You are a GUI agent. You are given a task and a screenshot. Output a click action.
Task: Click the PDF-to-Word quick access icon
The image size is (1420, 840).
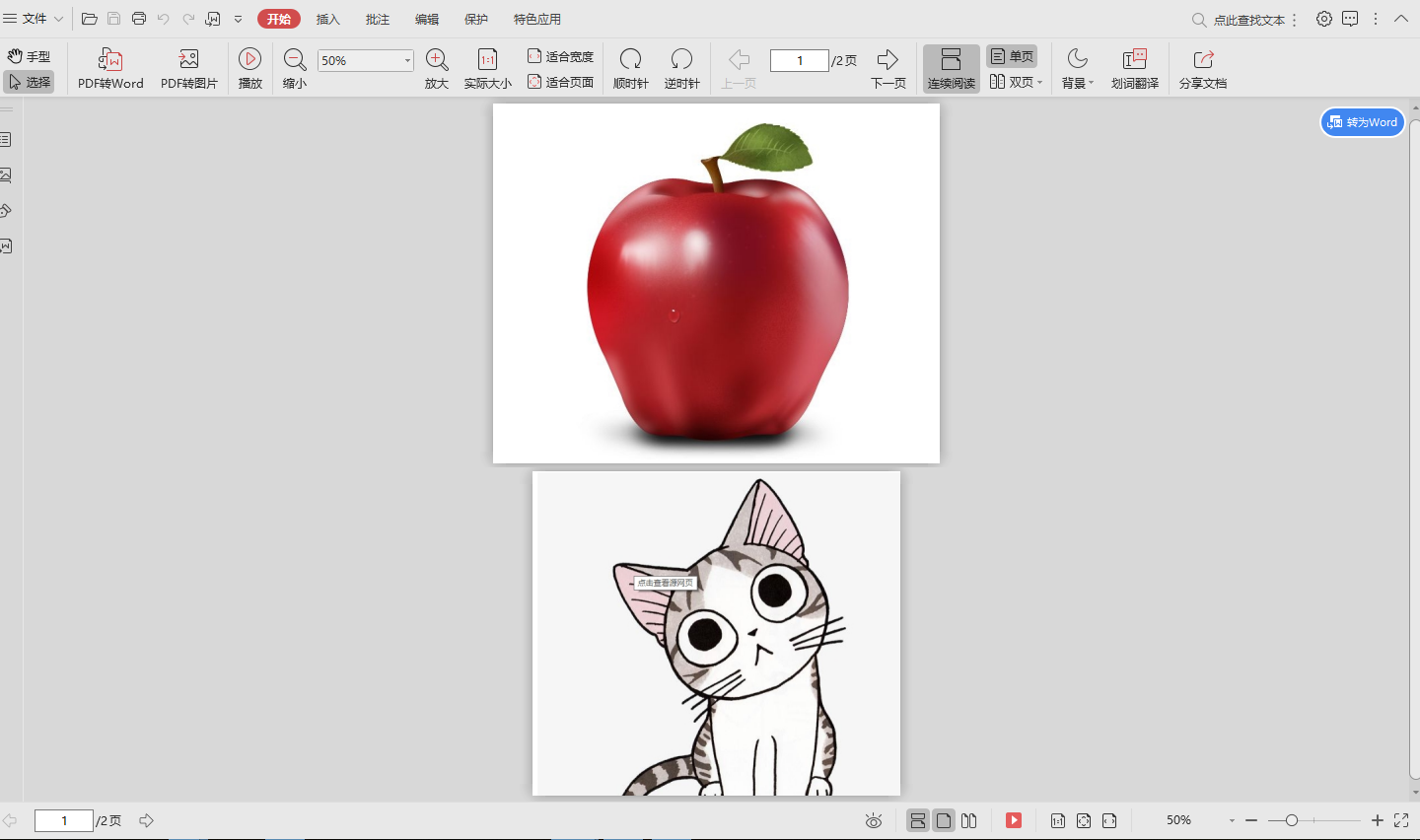(x=213, y=19)
